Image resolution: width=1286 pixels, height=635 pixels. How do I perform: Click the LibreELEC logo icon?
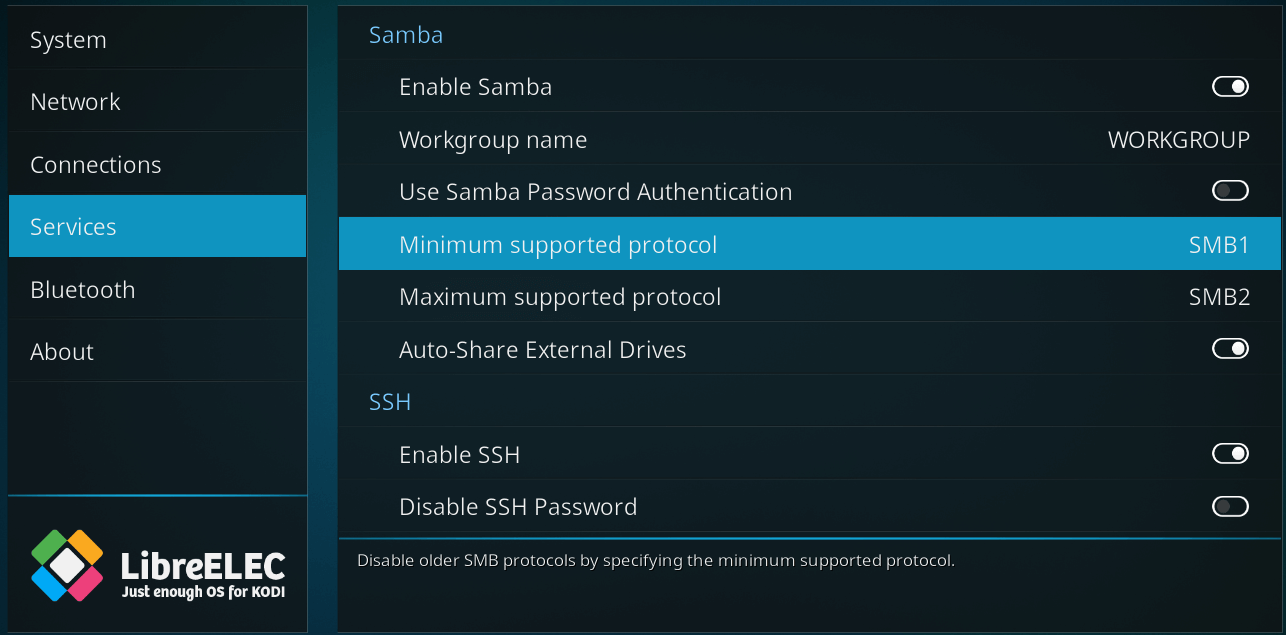coord(67,565)
